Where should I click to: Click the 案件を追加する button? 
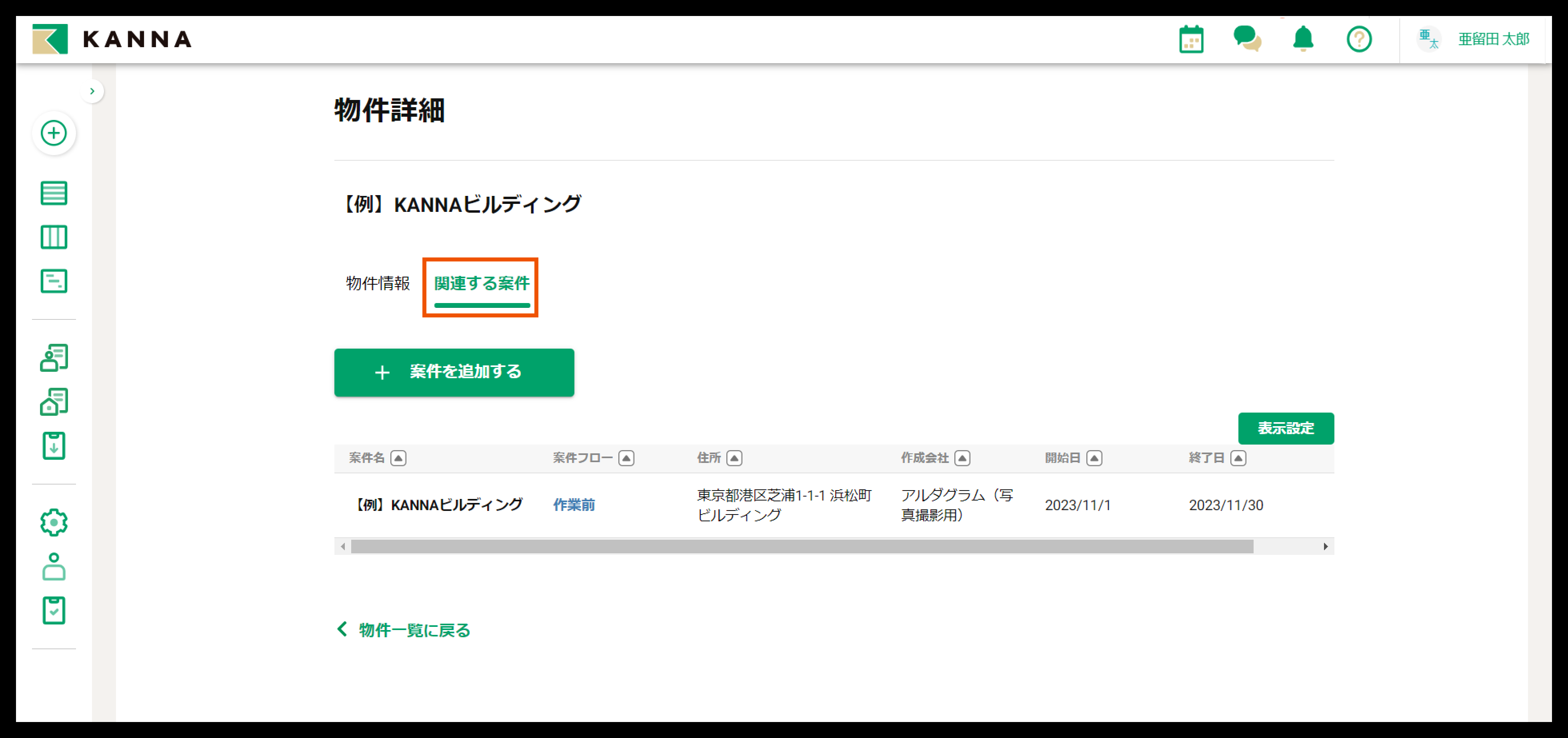454,372
